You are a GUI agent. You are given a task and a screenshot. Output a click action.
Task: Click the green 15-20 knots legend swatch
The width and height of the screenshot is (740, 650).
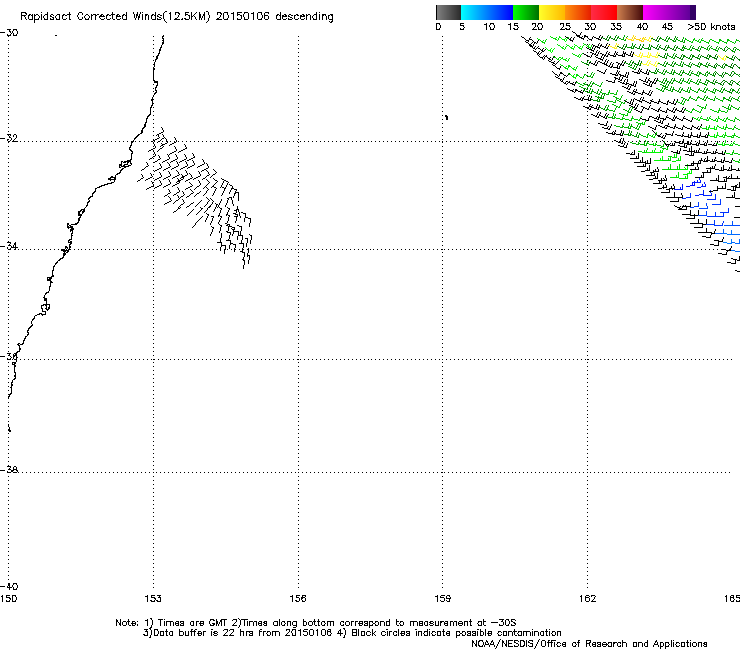(526, 12)
